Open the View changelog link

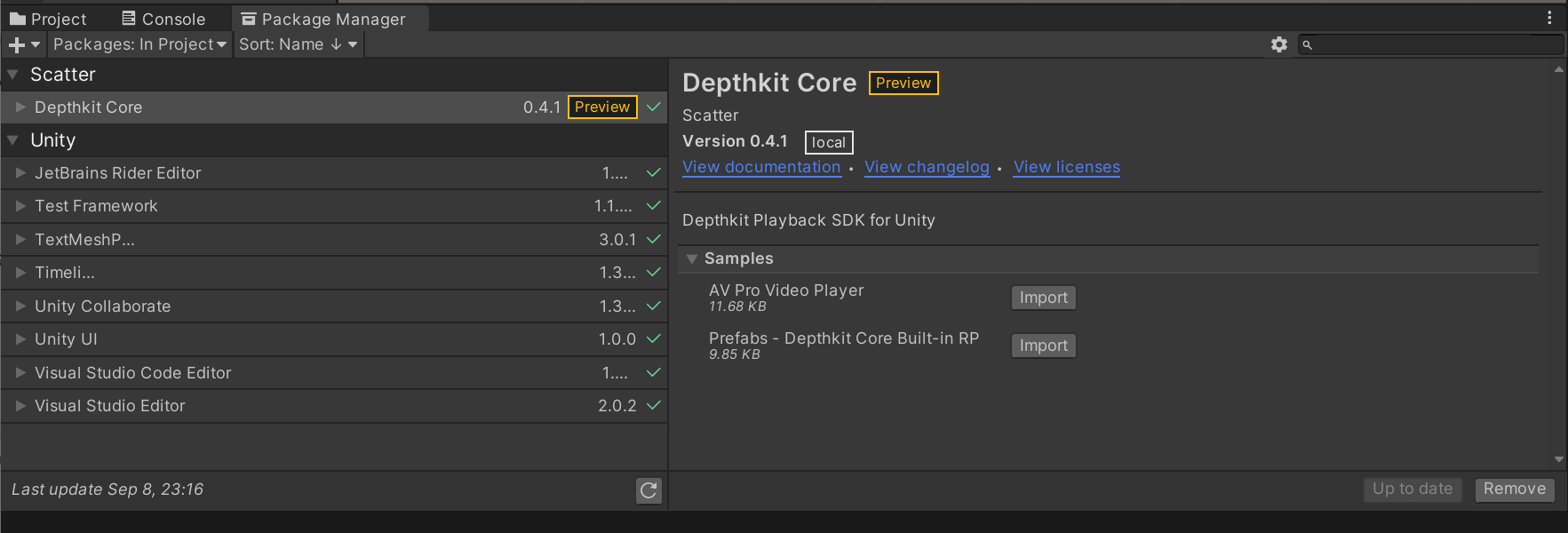point(927,167)
